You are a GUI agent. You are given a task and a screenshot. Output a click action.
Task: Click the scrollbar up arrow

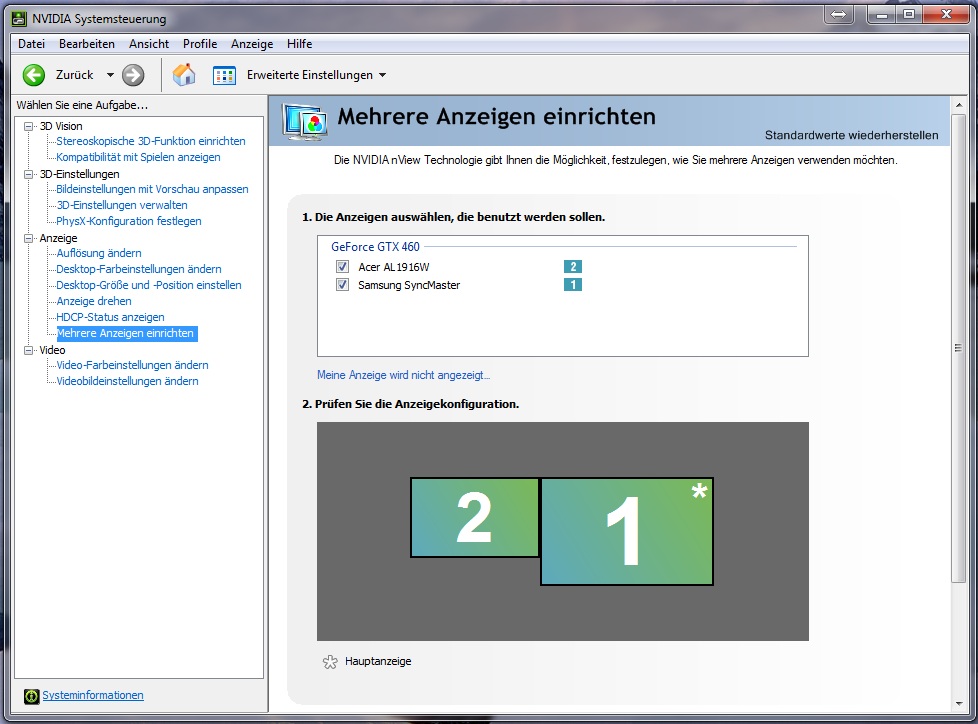959,105
